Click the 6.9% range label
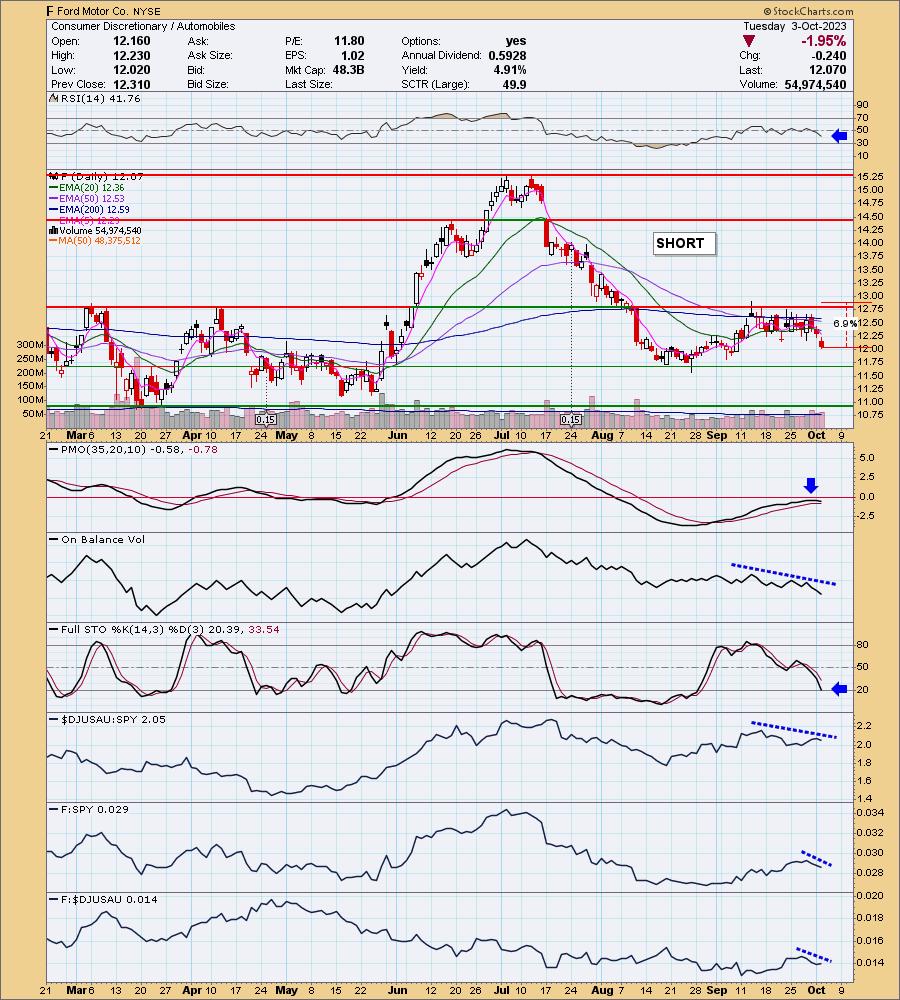900x1000 pixels. click(845, 323)
